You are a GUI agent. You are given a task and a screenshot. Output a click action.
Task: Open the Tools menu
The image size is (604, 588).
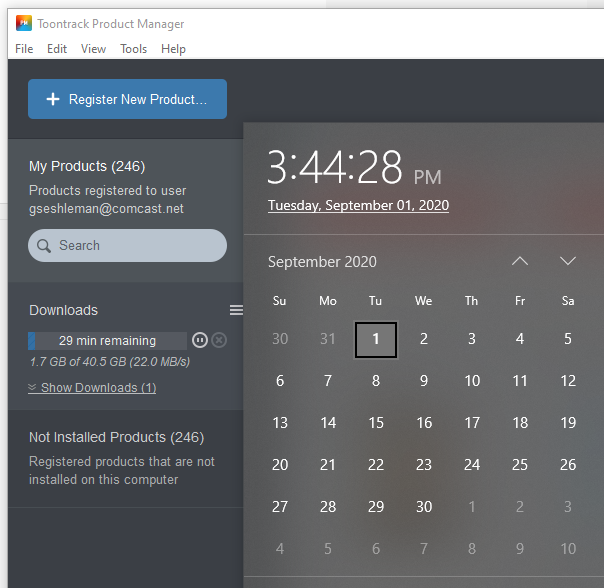pos(133,49)
